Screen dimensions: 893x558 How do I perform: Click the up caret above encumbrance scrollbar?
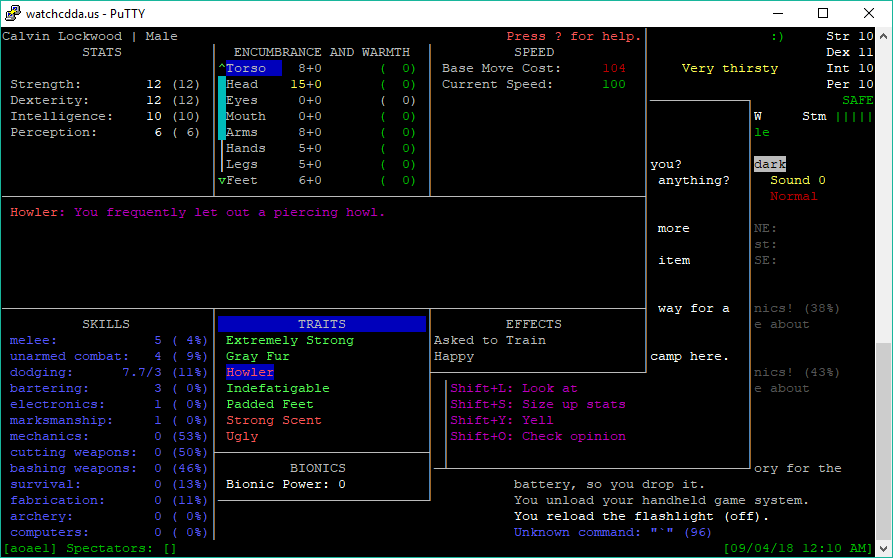coord(222,68)
